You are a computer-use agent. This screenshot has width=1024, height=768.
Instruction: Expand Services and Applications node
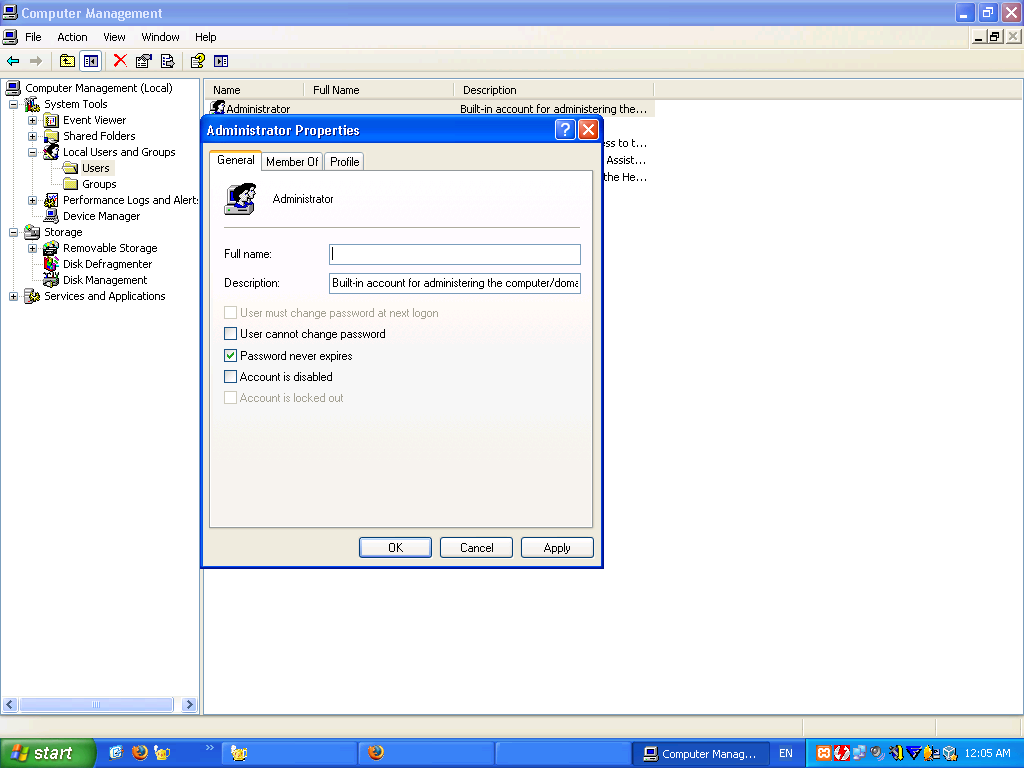coord(13,296)
